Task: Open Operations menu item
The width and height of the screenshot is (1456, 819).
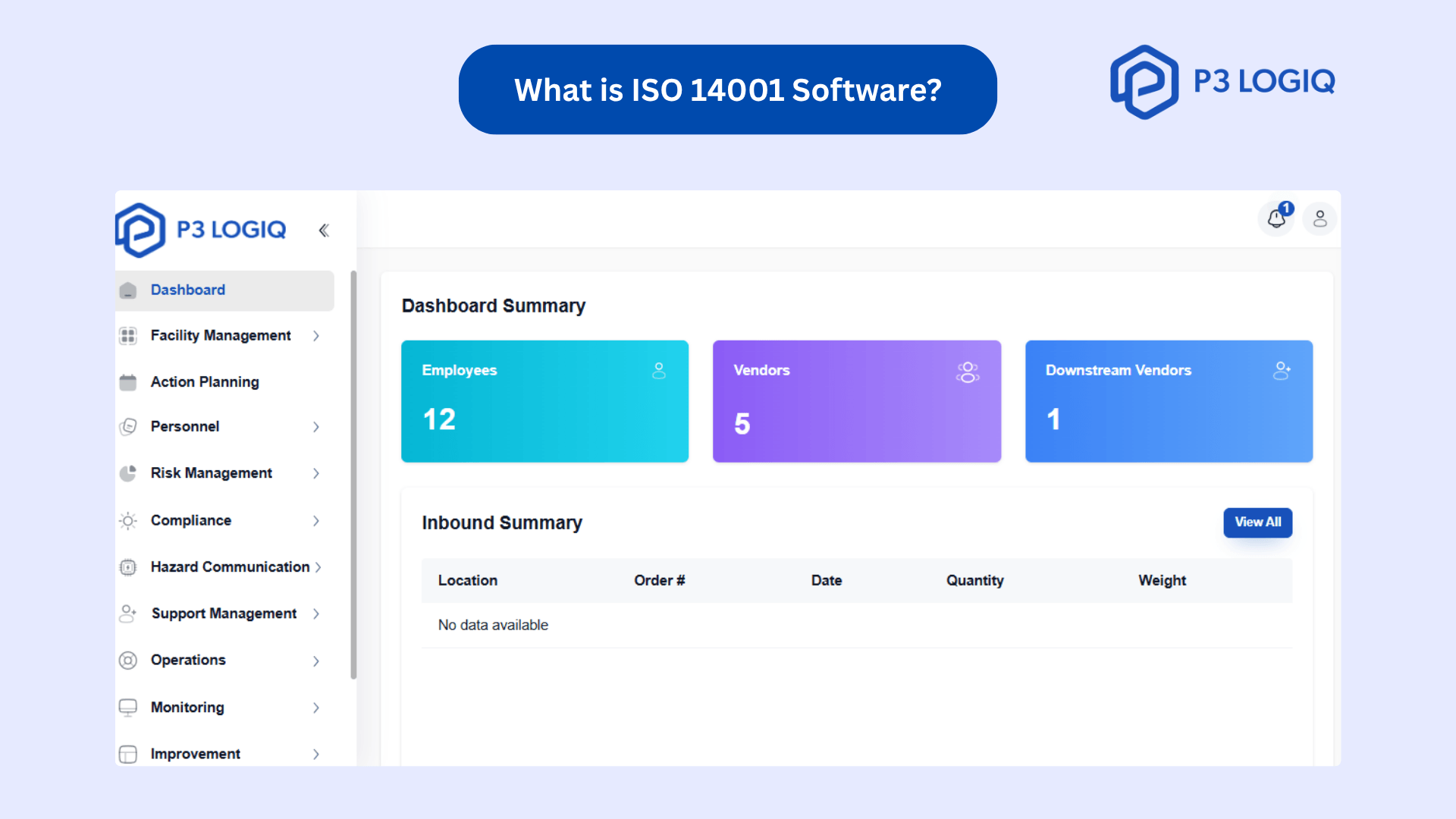Action: pos(224,661)
